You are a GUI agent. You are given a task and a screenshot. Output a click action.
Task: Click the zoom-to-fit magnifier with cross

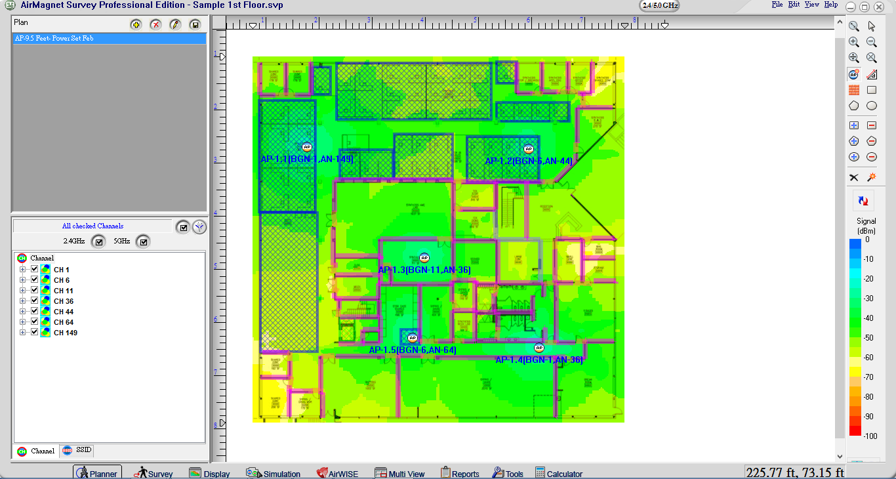(854, 57)
